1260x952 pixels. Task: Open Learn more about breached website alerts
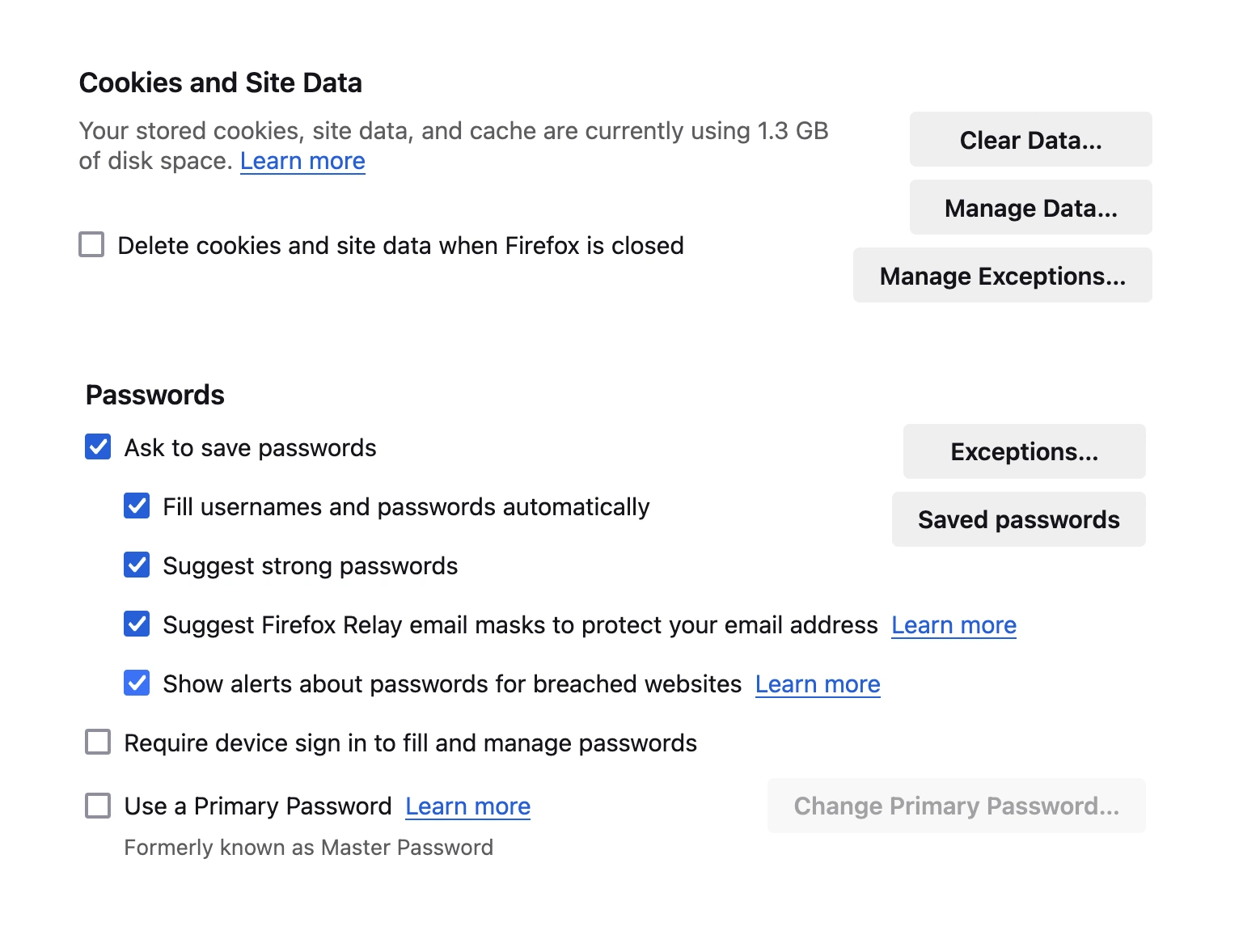817,683
